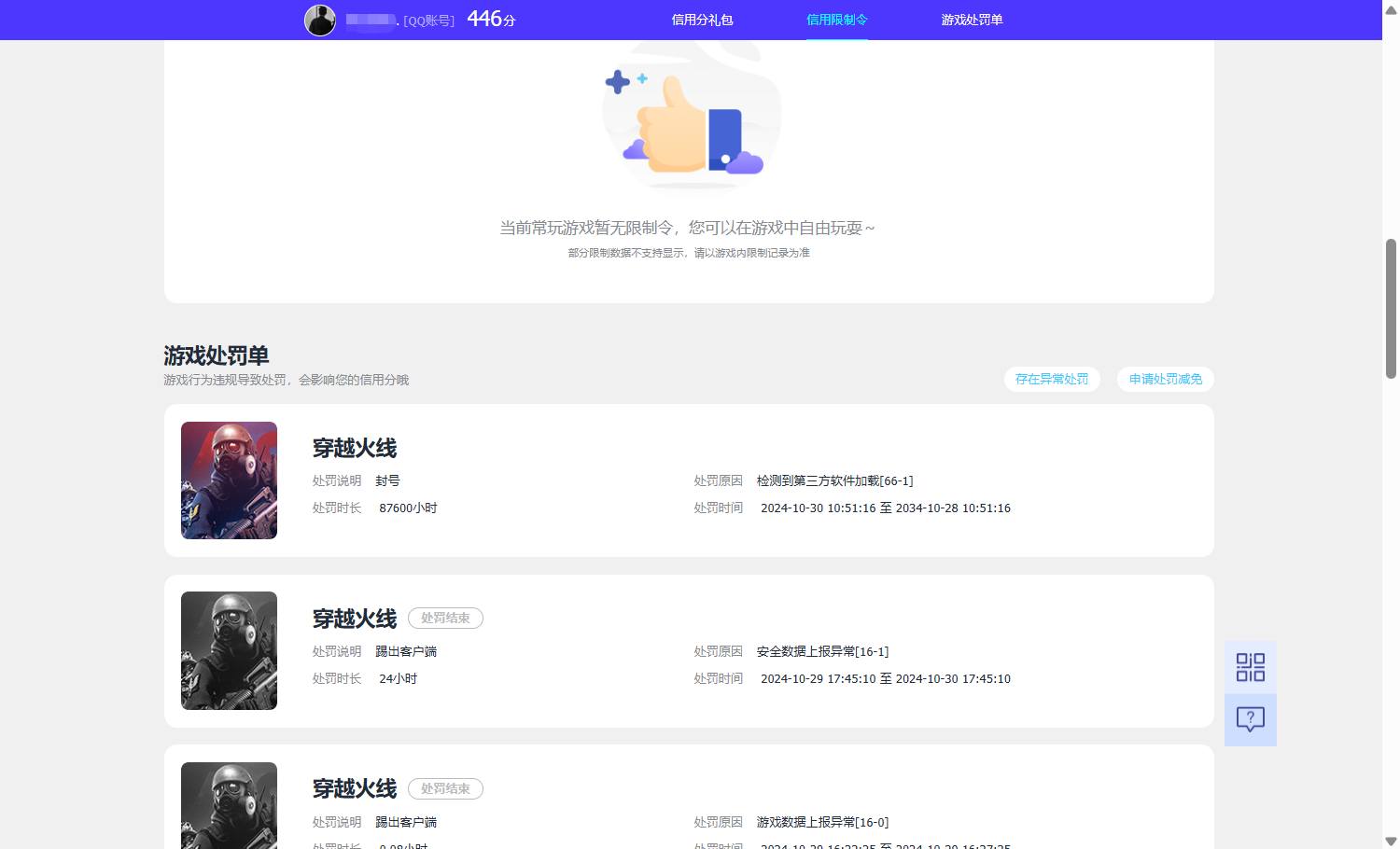The width and height of the screenshot is (1400, 849).
Task: Click the 存在异常处罚 button
Action: tap(1052, 379)
